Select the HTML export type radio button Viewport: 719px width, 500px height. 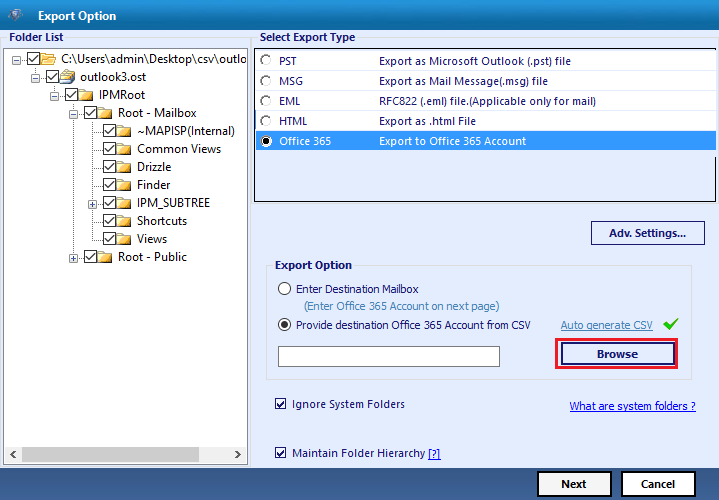coord(265,121)
